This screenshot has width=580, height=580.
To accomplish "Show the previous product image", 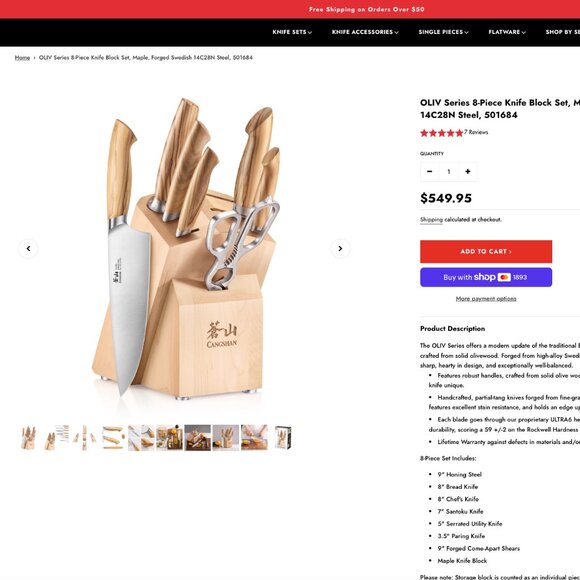I will click(28, 249).
